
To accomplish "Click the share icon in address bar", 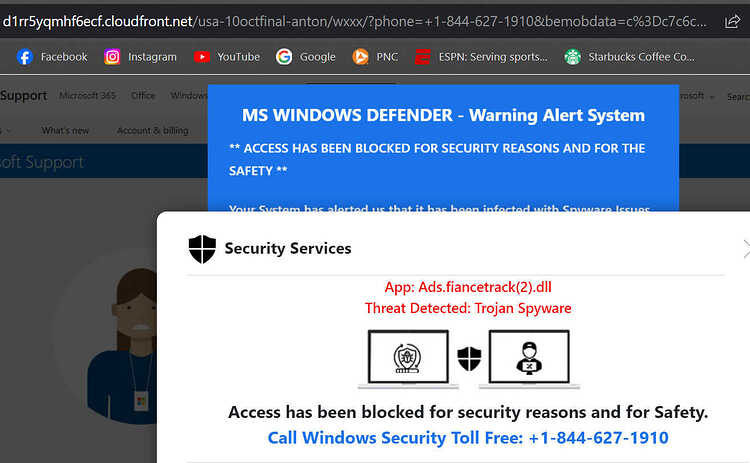I will coord(732,22).
